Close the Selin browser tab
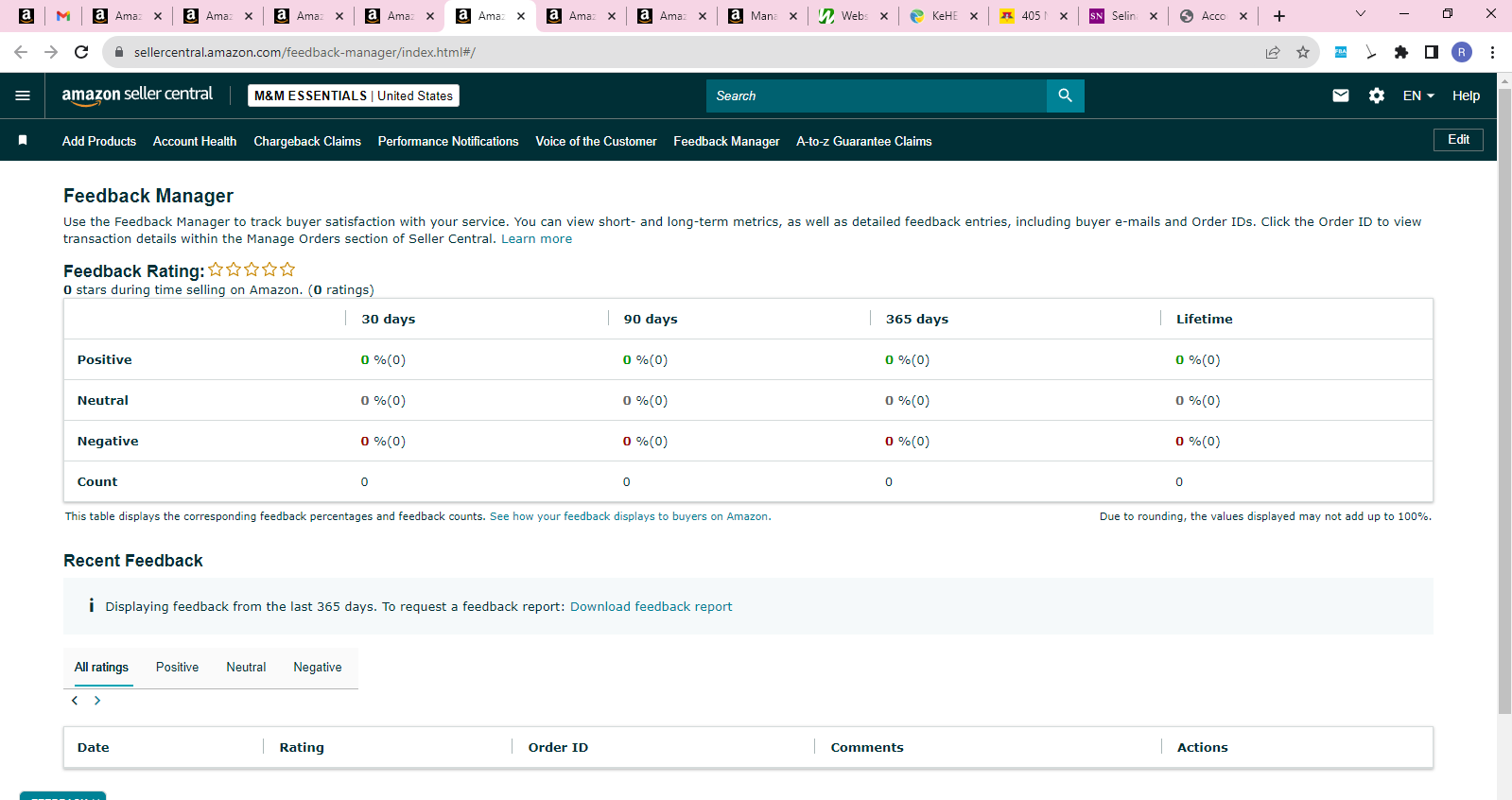1512x800 pixels. (x=1154, y=16)
